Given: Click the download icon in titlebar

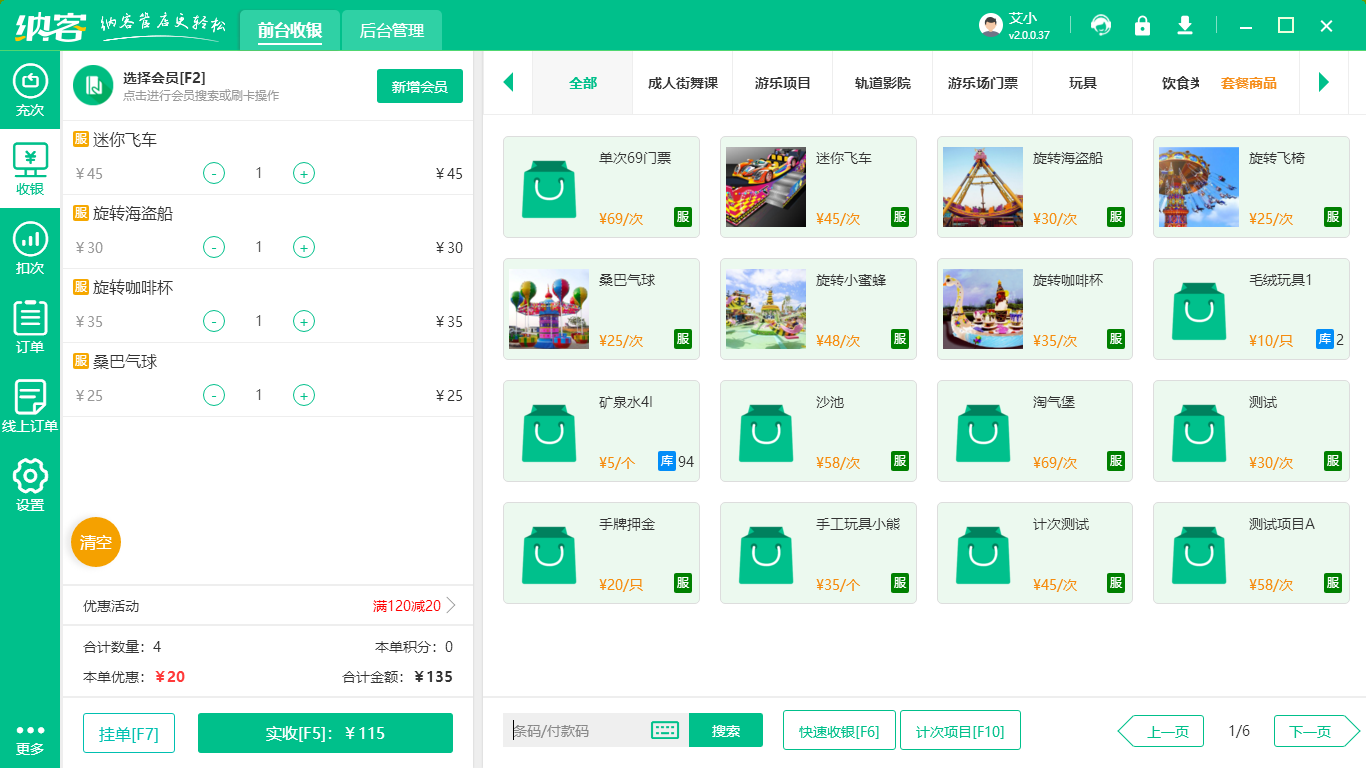Looking at the screenshot, I should click(1184, 25).
